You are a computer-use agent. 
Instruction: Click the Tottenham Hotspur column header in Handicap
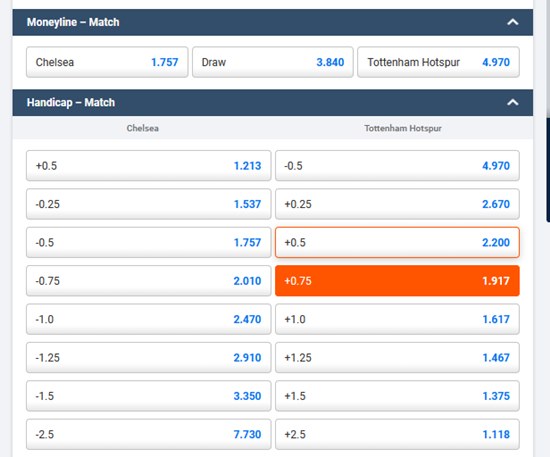[403, 128]
